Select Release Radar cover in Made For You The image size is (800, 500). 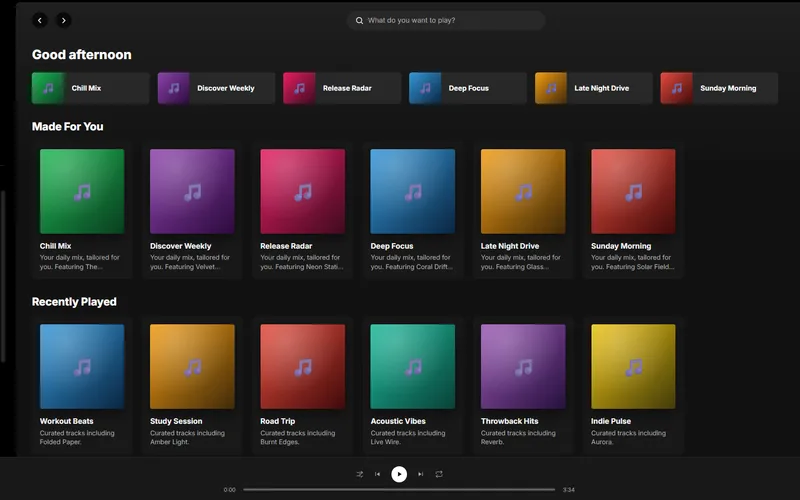click(303, 191)
